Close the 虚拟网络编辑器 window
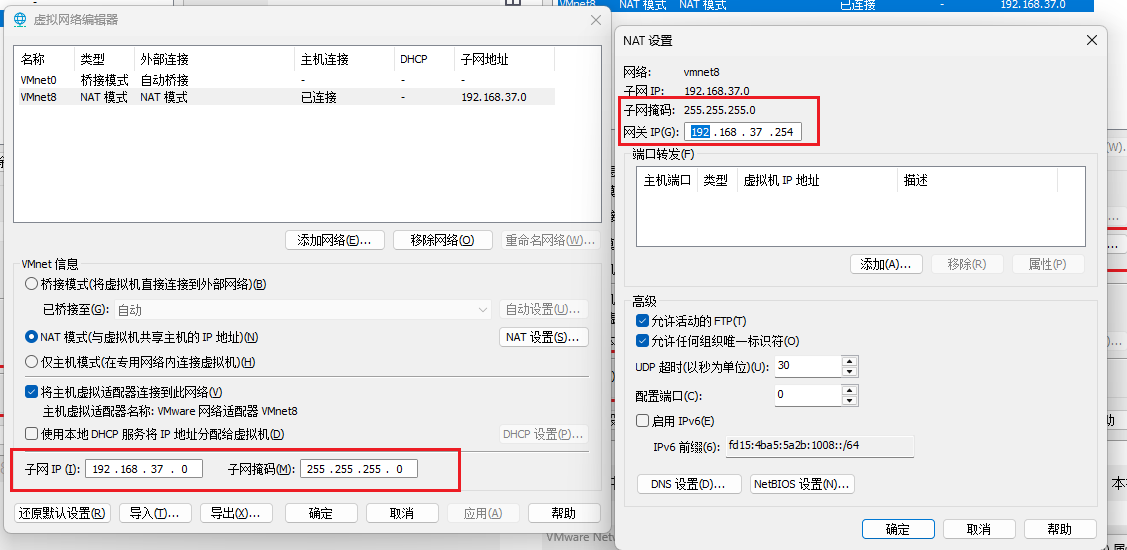Image resolution: width=1127 pixels, height=550 pixels. pos(596,20)
